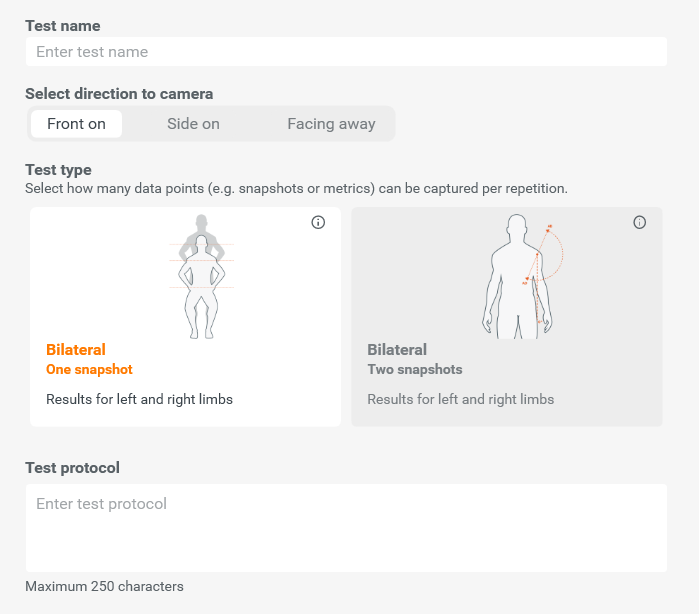Focus the Enter test name field

point(346,52)
